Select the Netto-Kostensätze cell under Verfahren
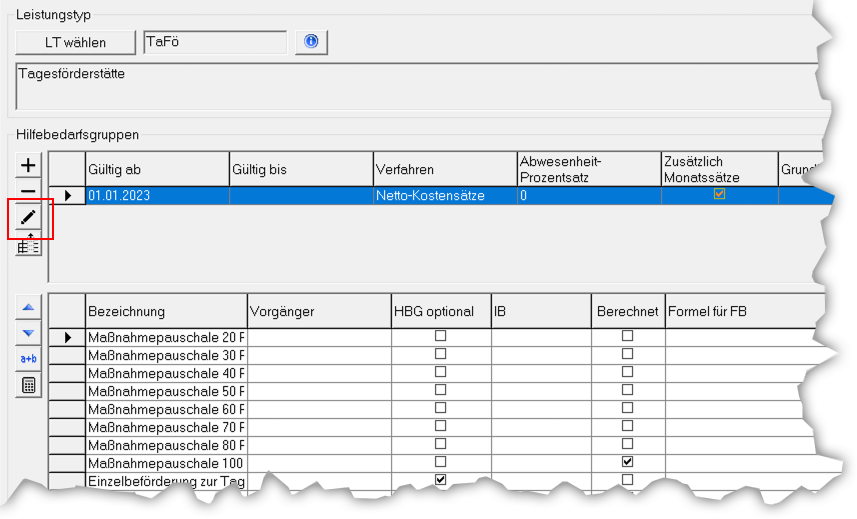Screen dimensions: 857x519 444,196
